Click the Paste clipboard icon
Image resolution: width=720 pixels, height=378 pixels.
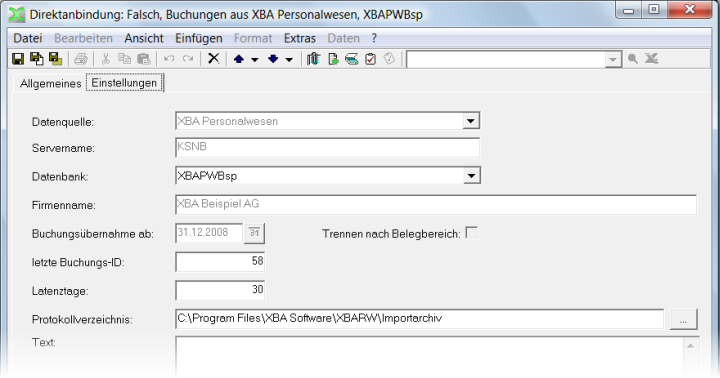(144, 59)
